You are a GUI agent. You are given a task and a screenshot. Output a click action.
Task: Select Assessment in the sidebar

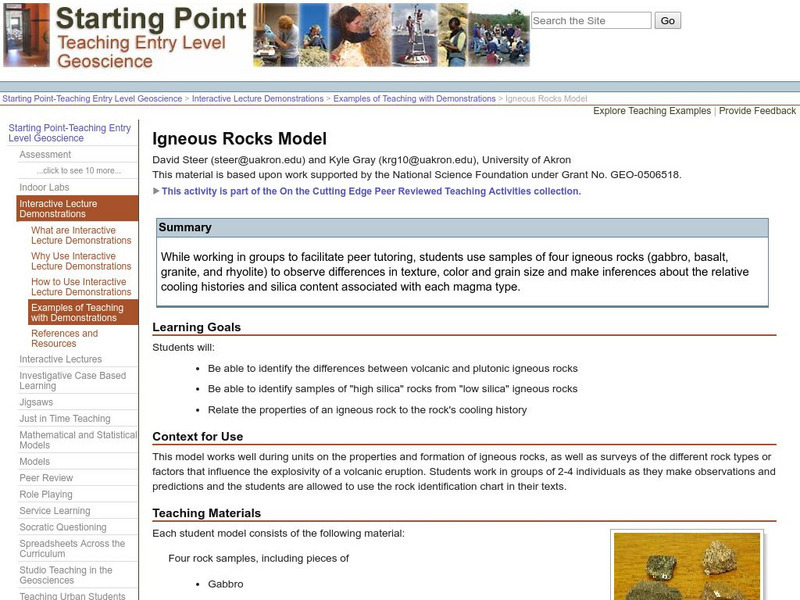pyautogui.click(x=45, y=155)
